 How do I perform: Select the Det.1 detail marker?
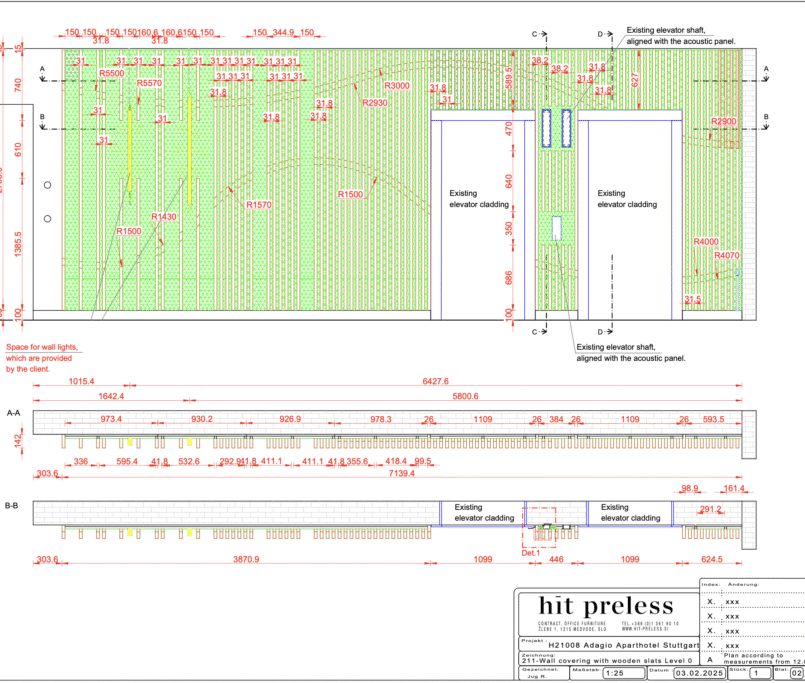click(530, 551)
